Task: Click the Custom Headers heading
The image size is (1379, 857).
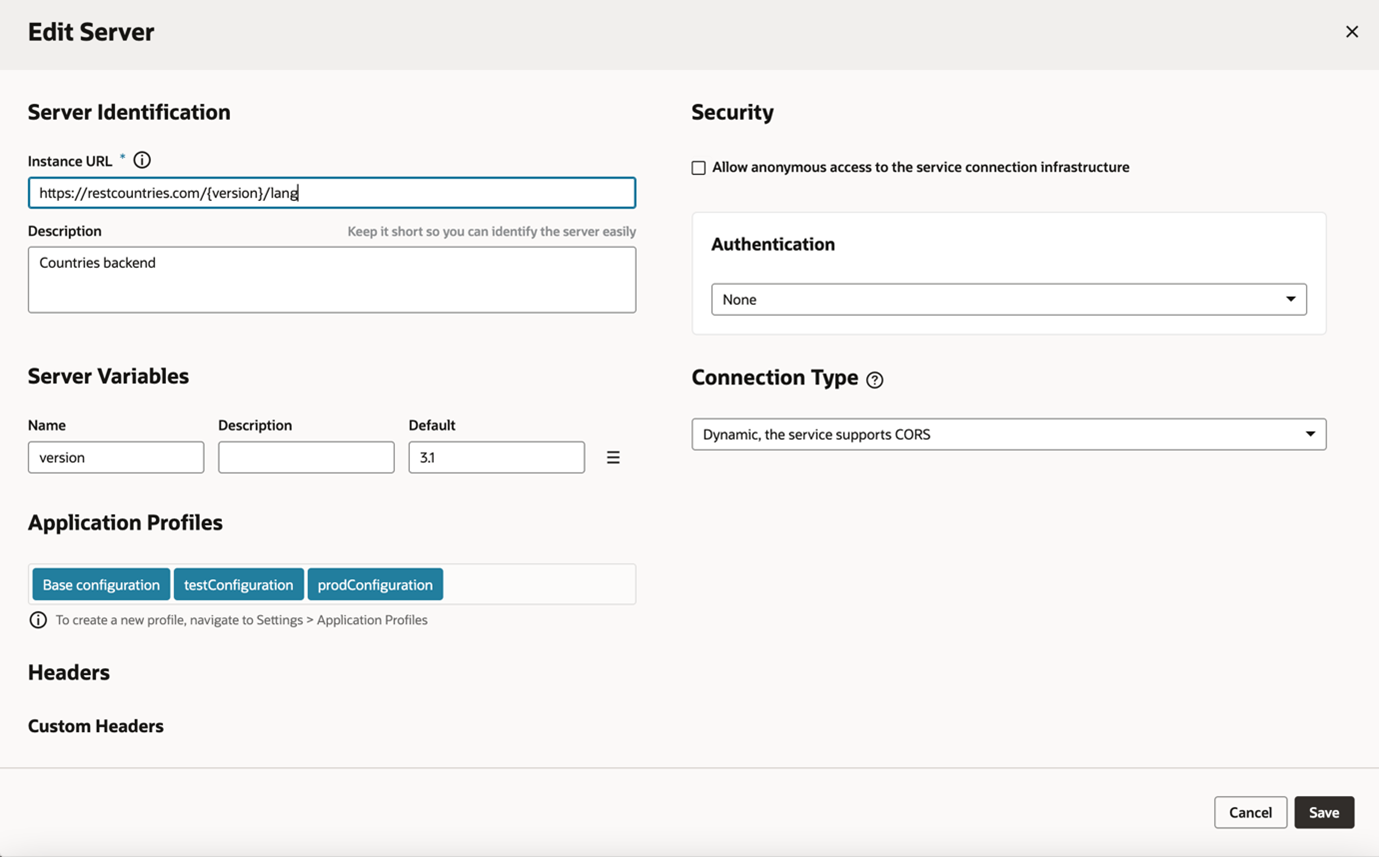Action: click(96, 726)
